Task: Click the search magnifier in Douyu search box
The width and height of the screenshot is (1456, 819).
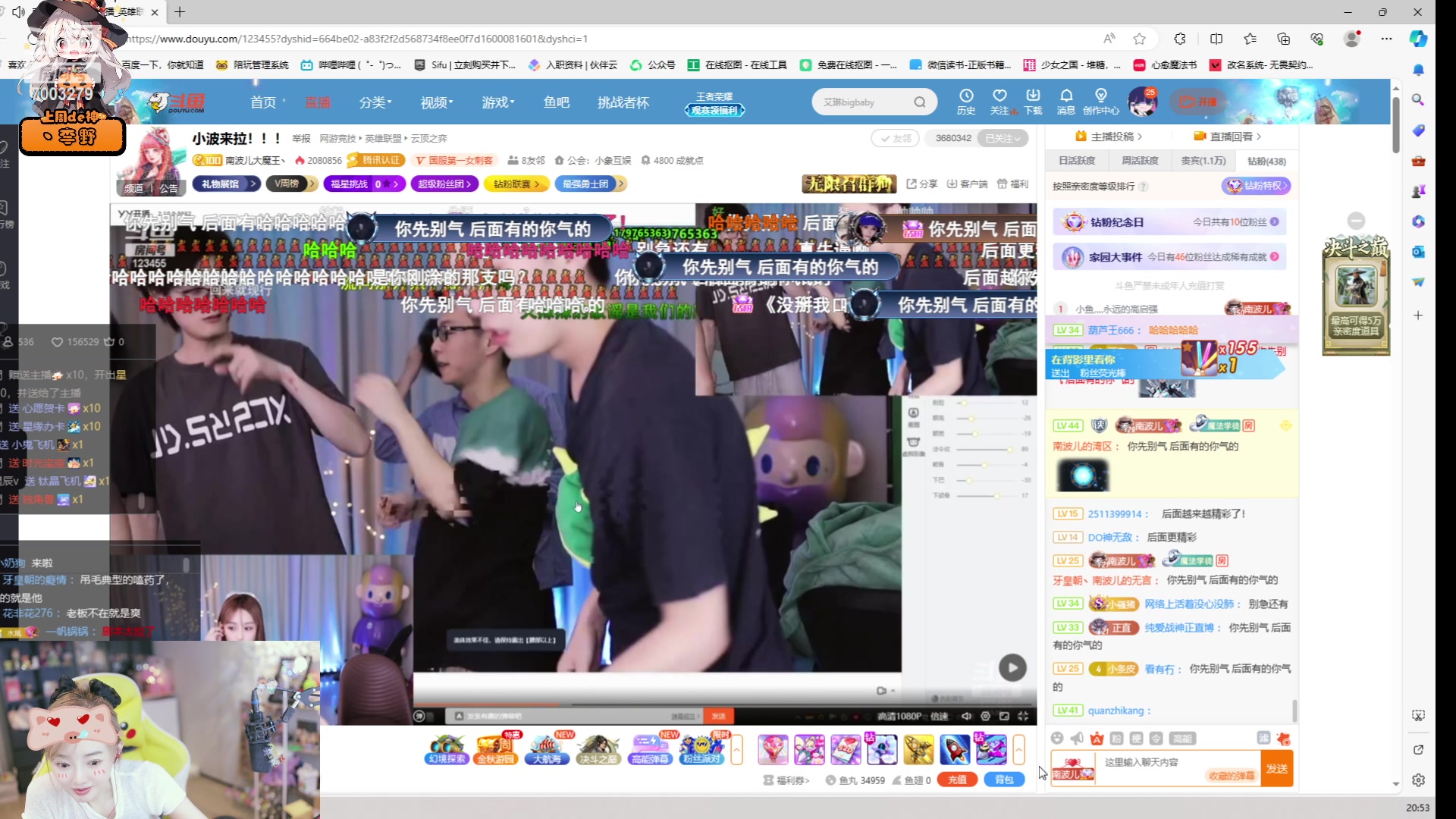Action: coord(920,102)
